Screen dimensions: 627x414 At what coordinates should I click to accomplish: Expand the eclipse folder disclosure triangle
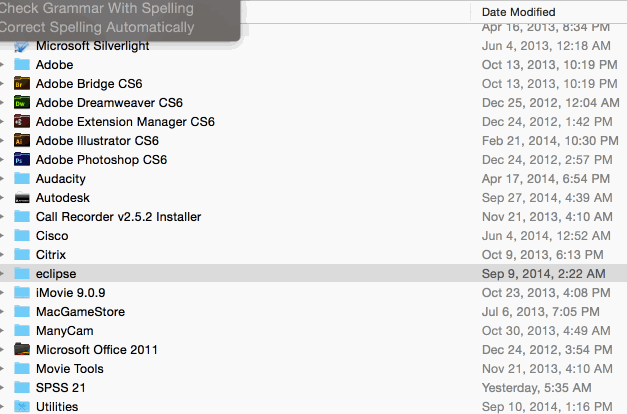pos(2,274)
